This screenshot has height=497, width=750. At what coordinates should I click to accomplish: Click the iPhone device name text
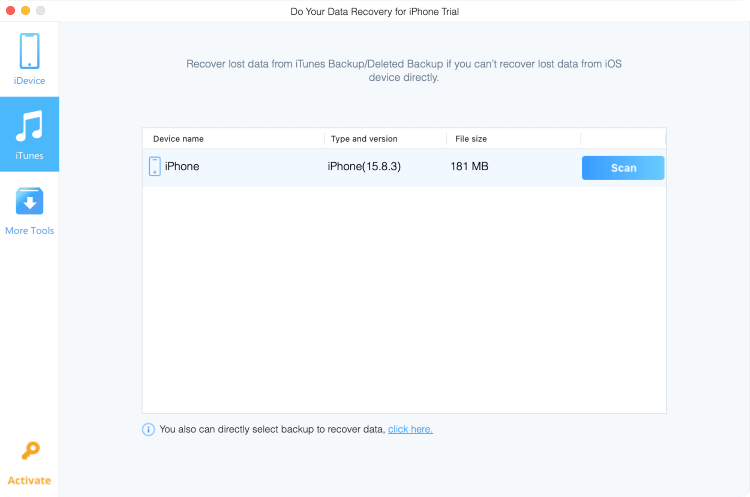182,166
